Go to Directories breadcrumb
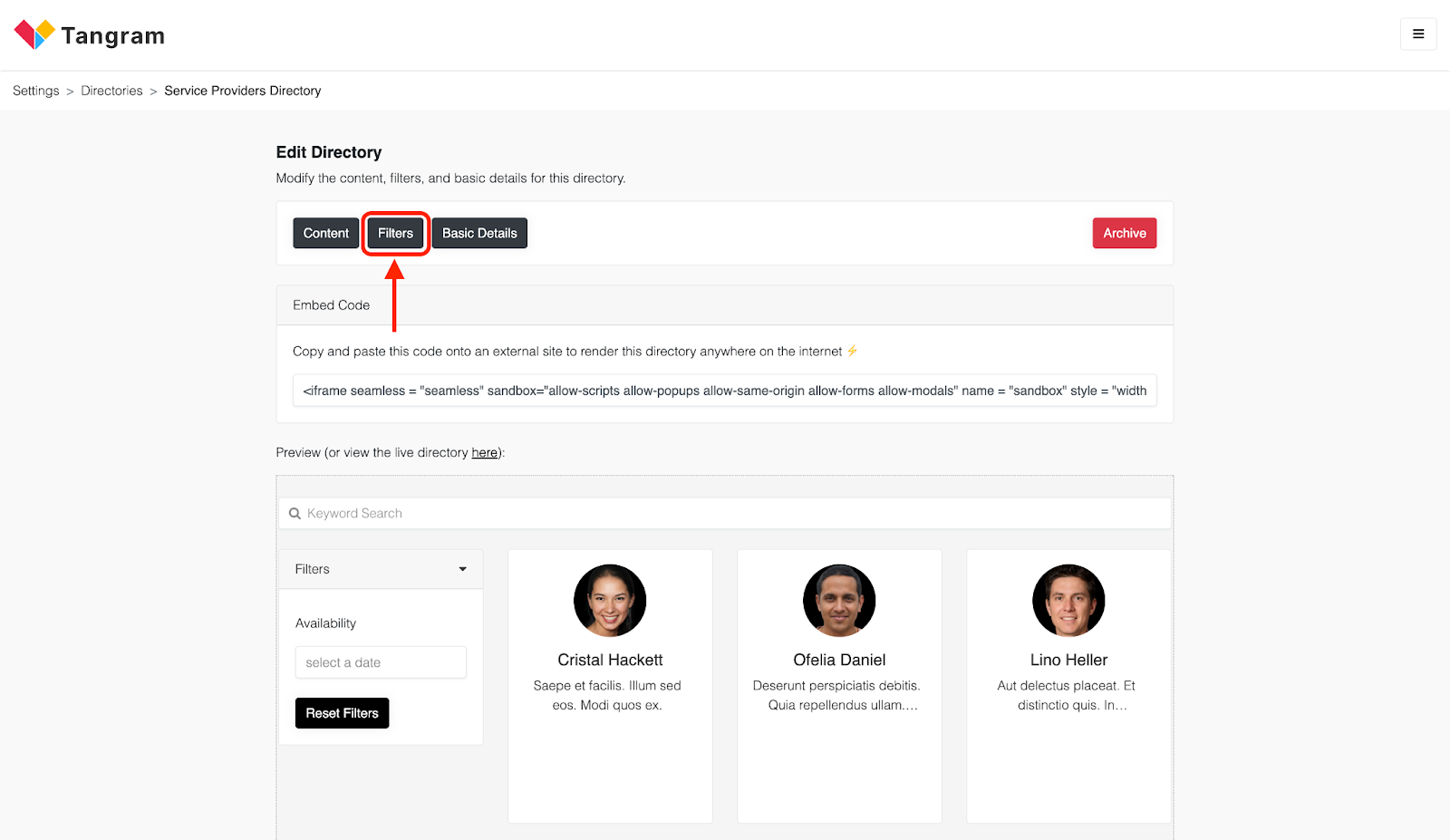1450x840 pixels. click(x=111, y=91)
